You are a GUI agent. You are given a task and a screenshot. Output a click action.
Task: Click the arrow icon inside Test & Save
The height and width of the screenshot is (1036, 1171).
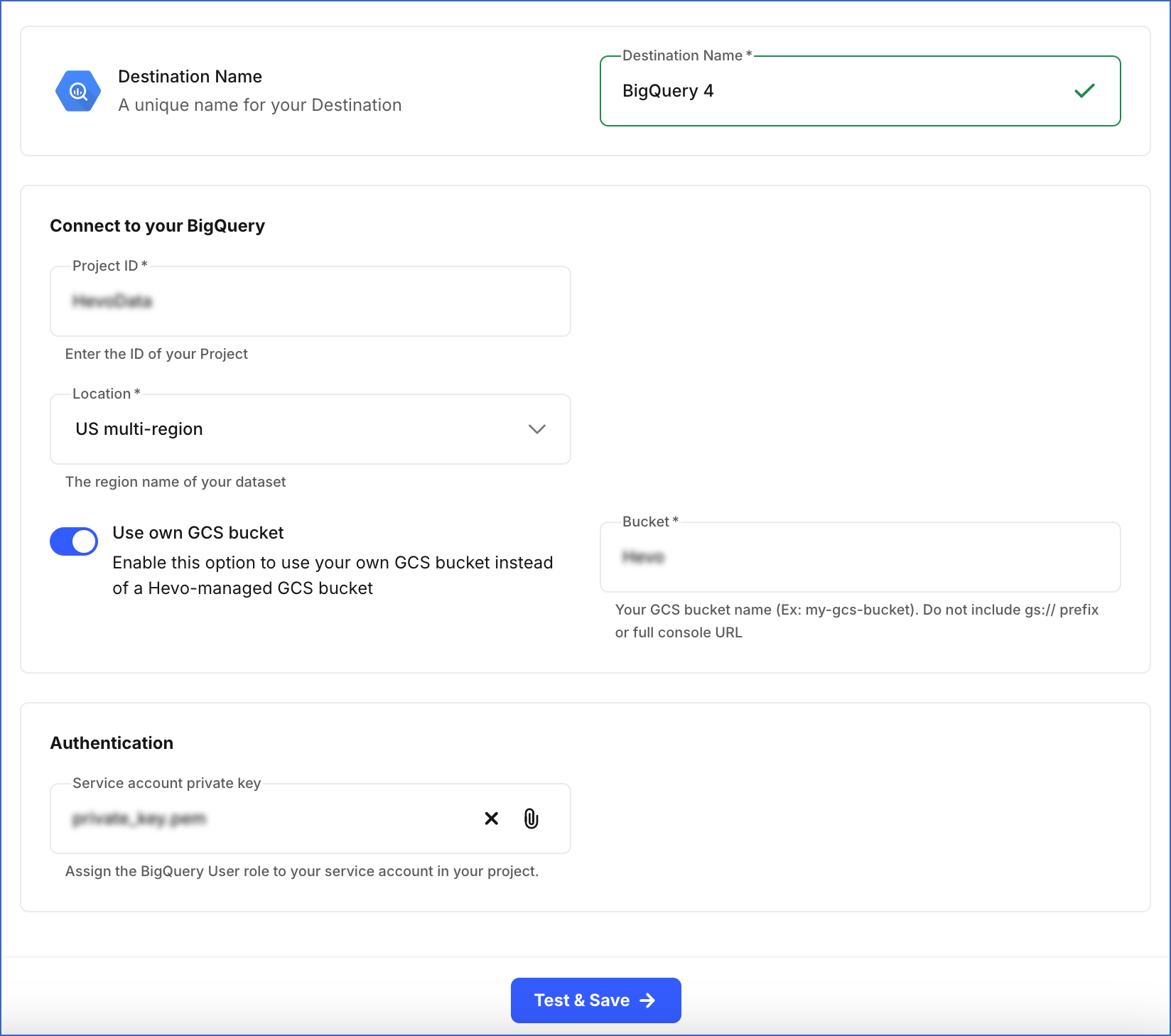(647, 1000)
